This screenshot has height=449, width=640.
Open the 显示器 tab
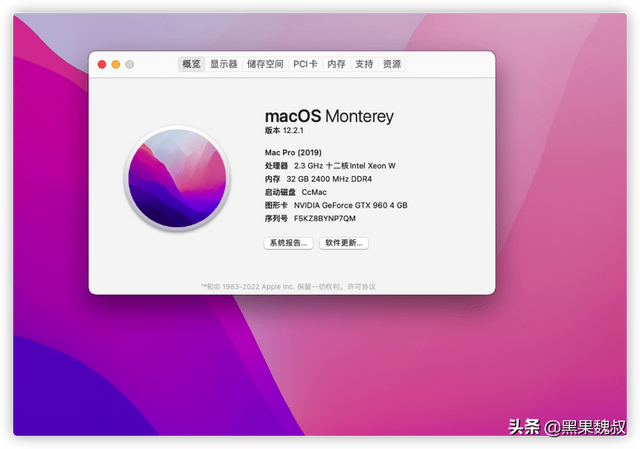coord(224,64)
